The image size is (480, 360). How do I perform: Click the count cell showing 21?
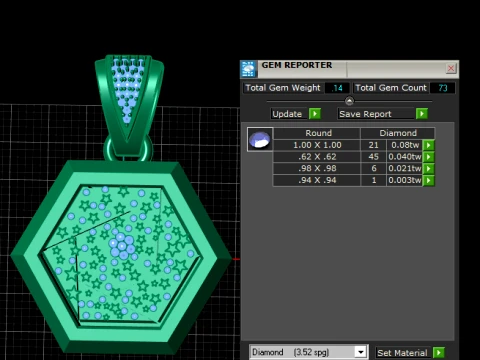coord(373,145)
